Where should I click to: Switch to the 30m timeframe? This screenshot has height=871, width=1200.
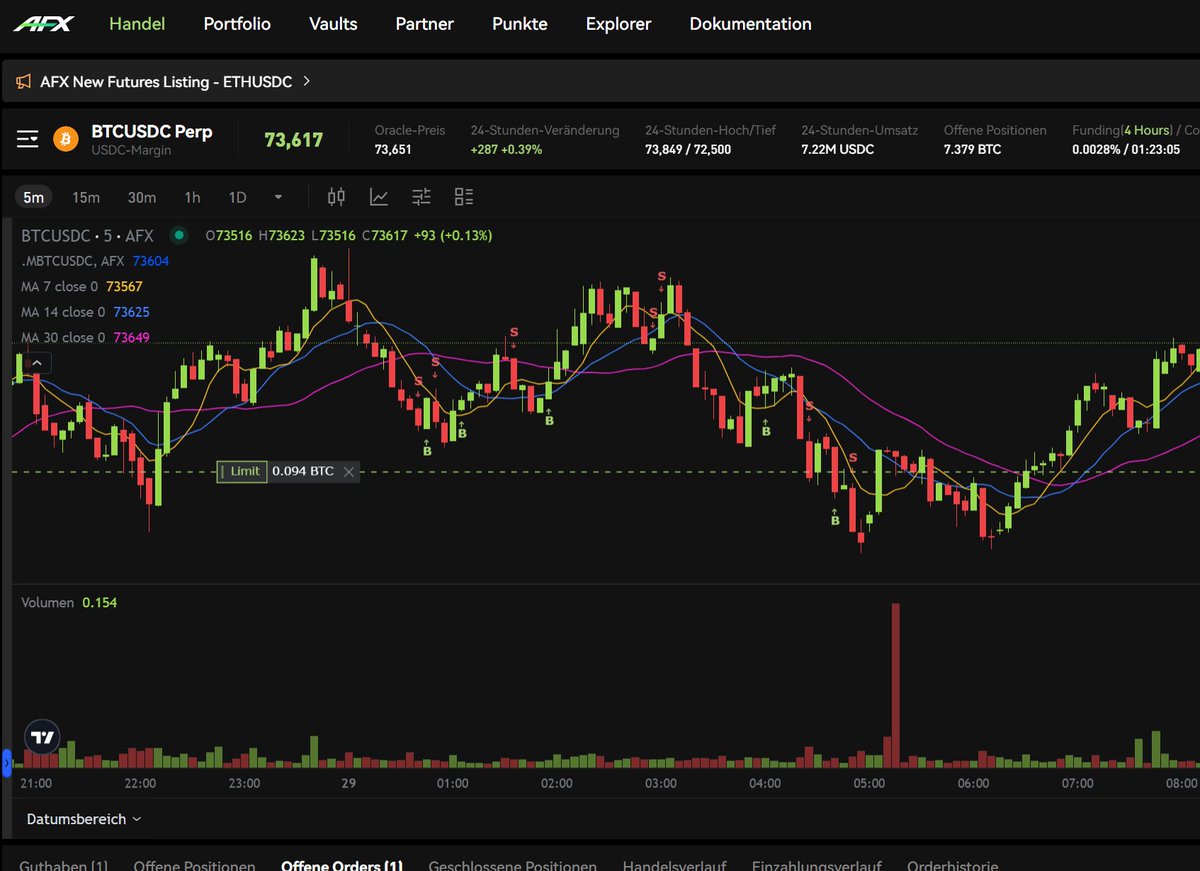click(141, 197)
